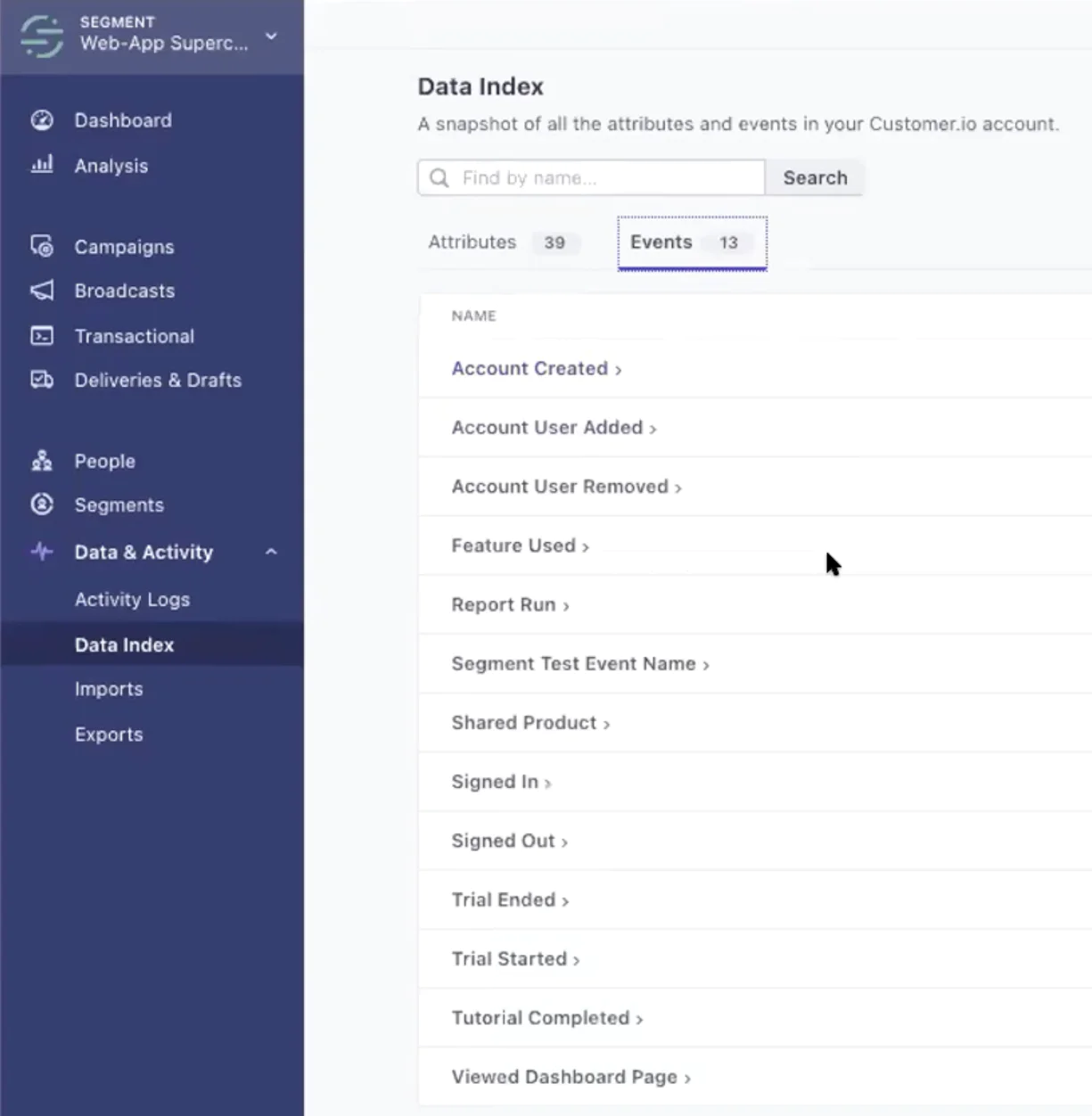
Task: Focus the Find by name search field
Action: click(x=591, y=178)
